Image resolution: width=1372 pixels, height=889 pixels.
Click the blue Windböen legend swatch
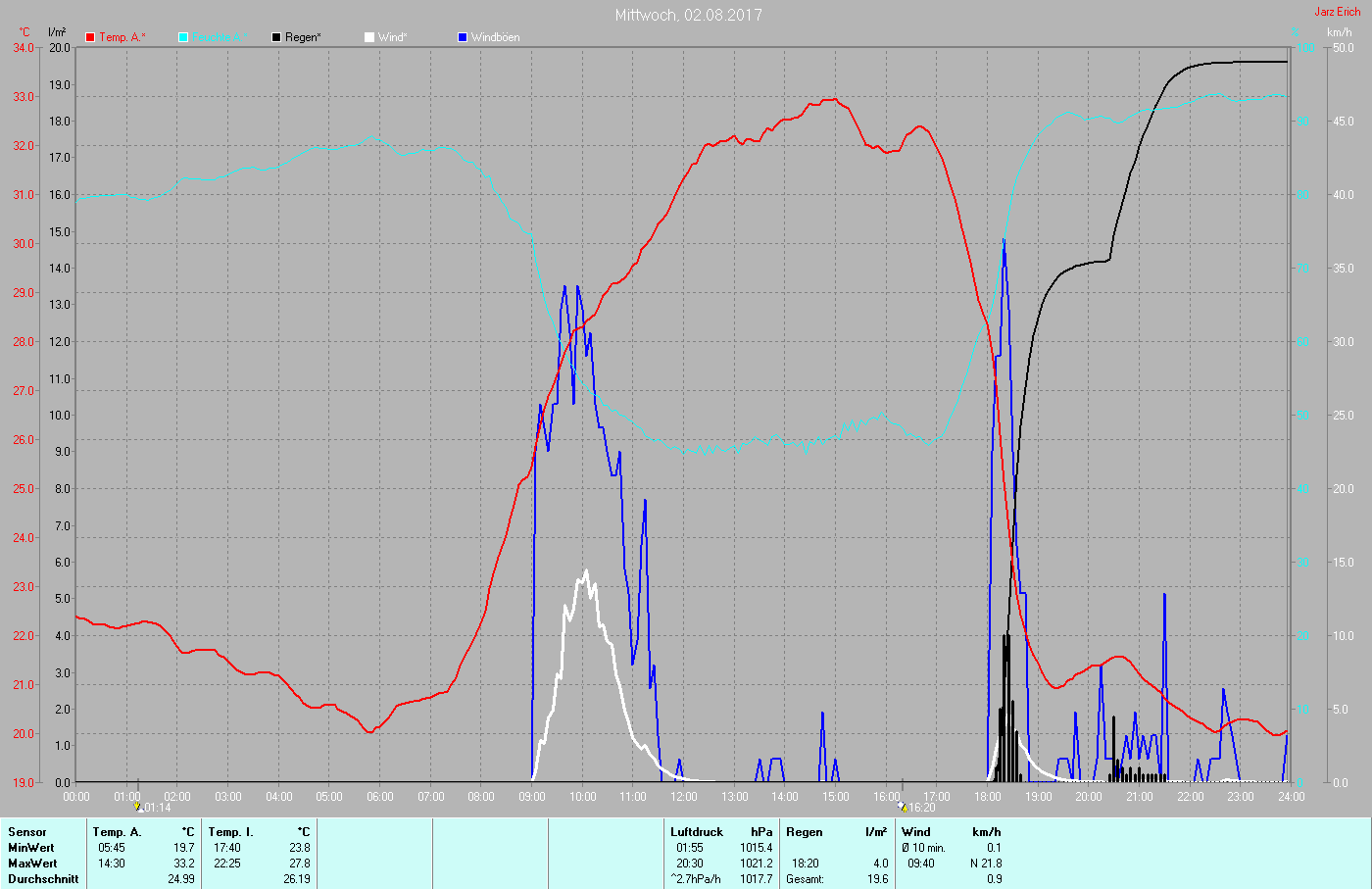463,37
